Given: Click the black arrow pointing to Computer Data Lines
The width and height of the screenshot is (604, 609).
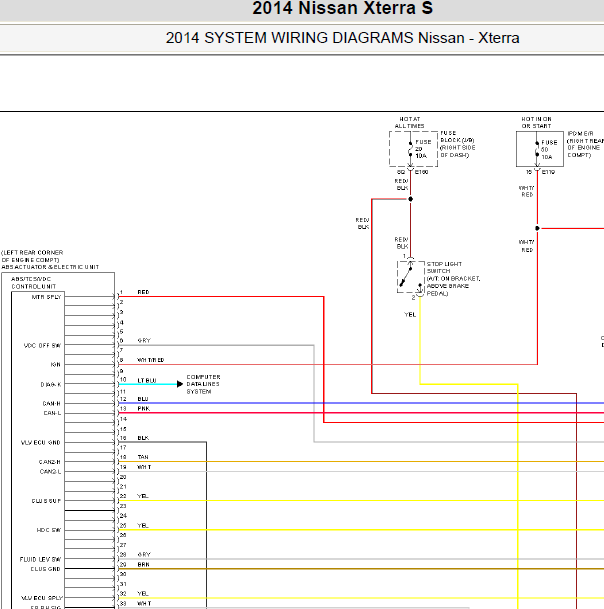Looking at the screenshot, I should 180,384.
